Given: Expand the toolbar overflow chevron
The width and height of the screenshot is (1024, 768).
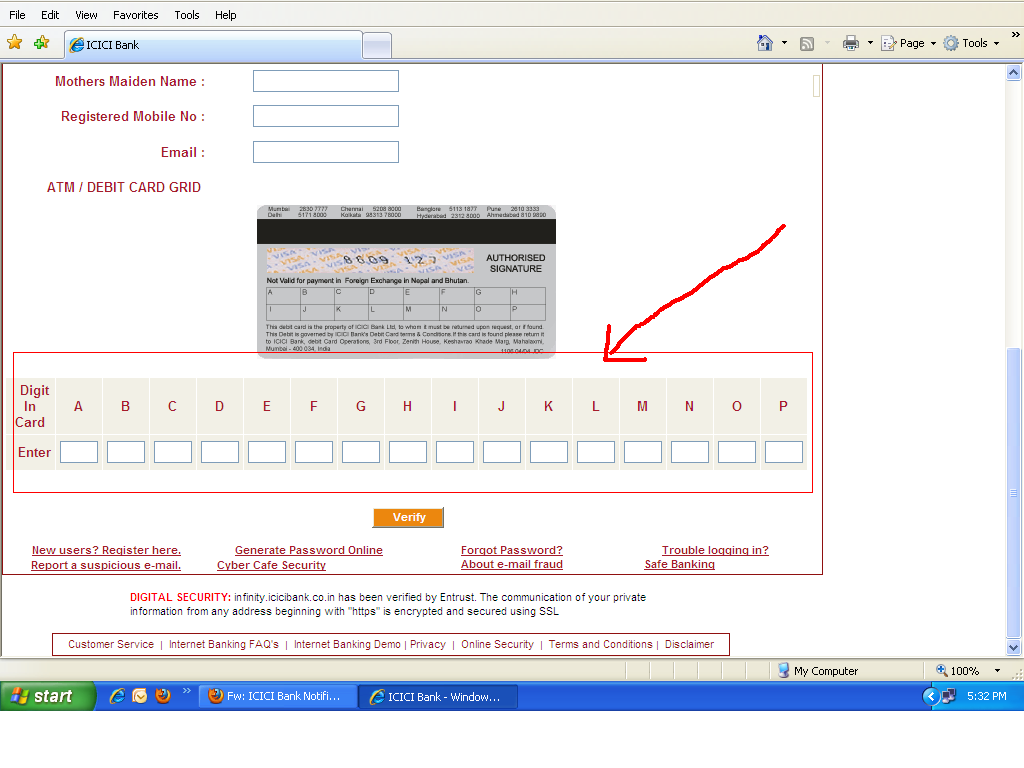Looking at the screenshot, I should [1016, 35].
